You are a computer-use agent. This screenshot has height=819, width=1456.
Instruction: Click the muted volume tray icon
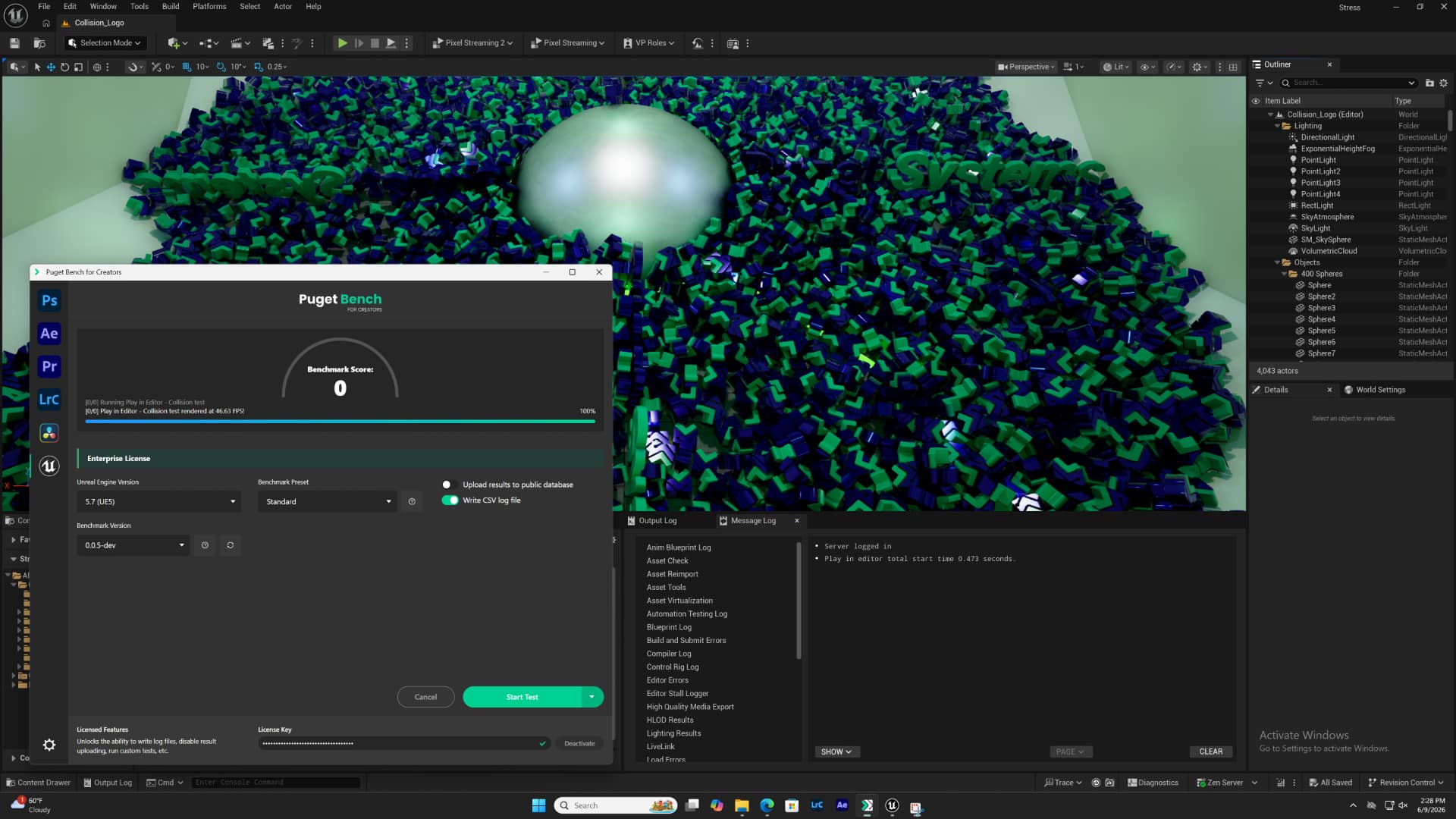point(1403,805)
